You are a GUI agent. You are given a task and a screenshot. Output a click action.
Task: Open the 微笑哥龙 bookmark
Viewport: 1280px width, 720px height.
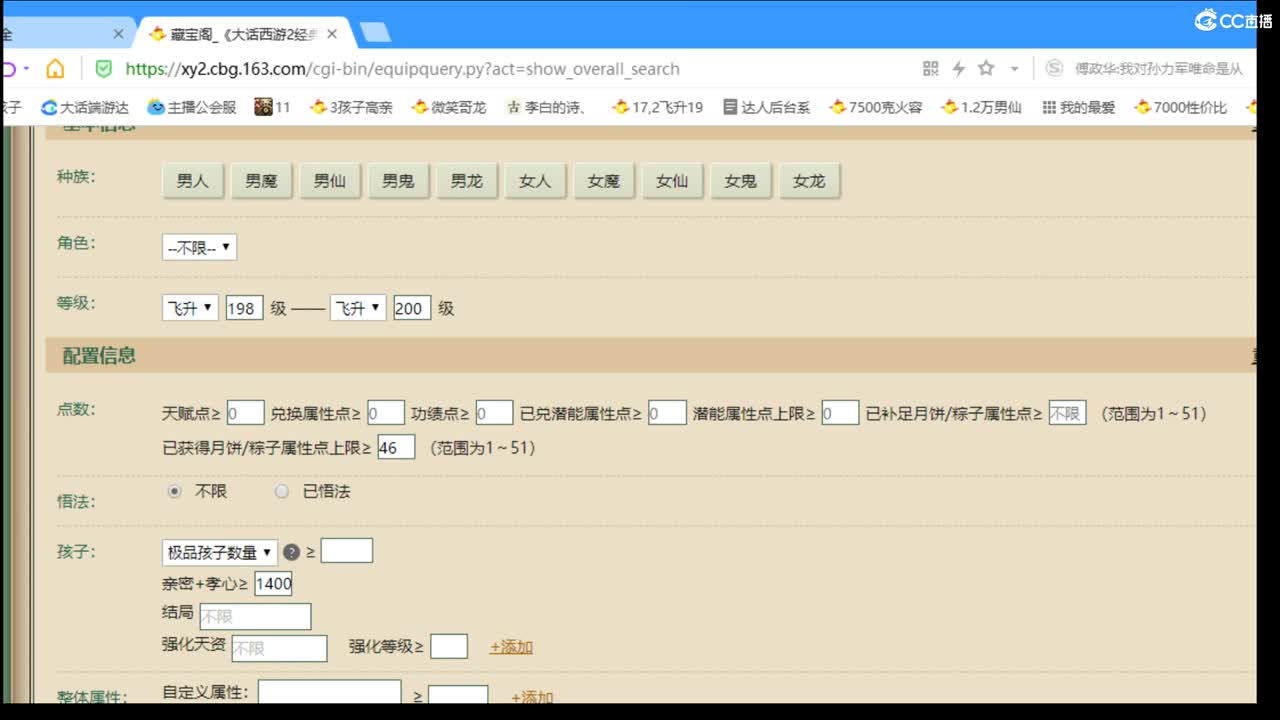tap(449, 107)
